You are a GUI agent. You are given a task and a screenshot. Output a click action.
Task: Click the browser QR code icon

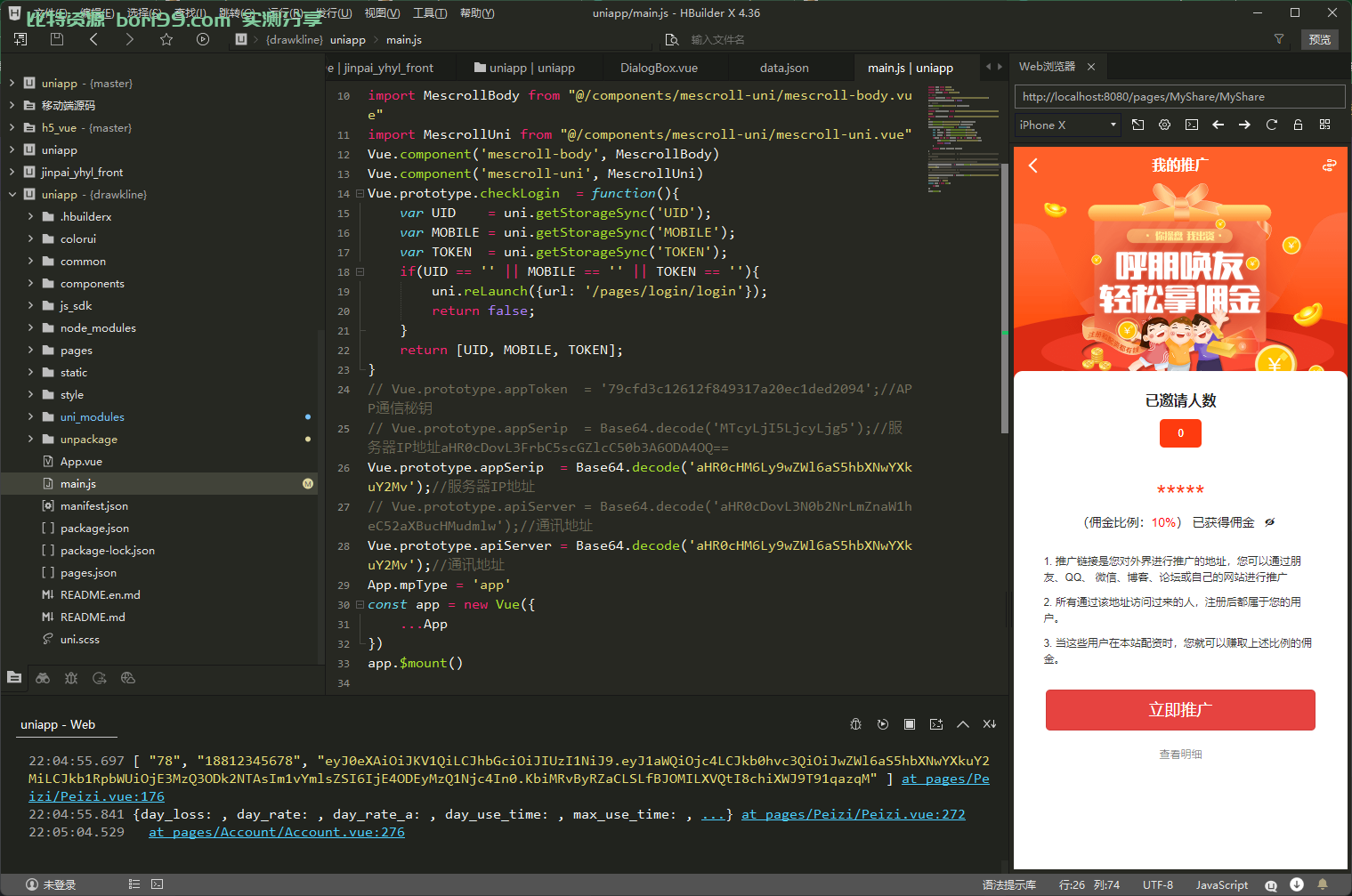coord(1324,125)
